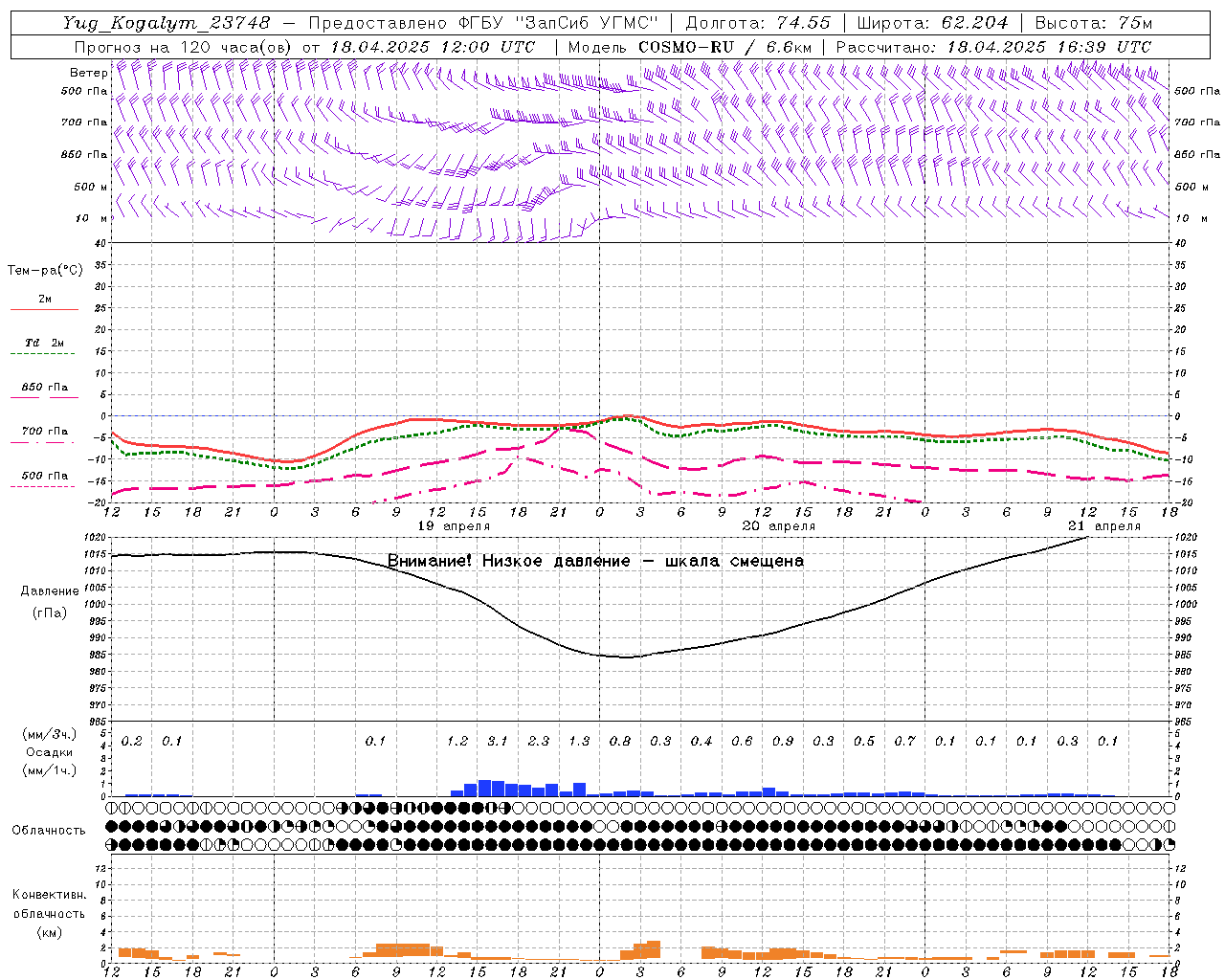Click the 0.6 precipitation total value
The image size is (1225, 980).
[x=742, y=742]
